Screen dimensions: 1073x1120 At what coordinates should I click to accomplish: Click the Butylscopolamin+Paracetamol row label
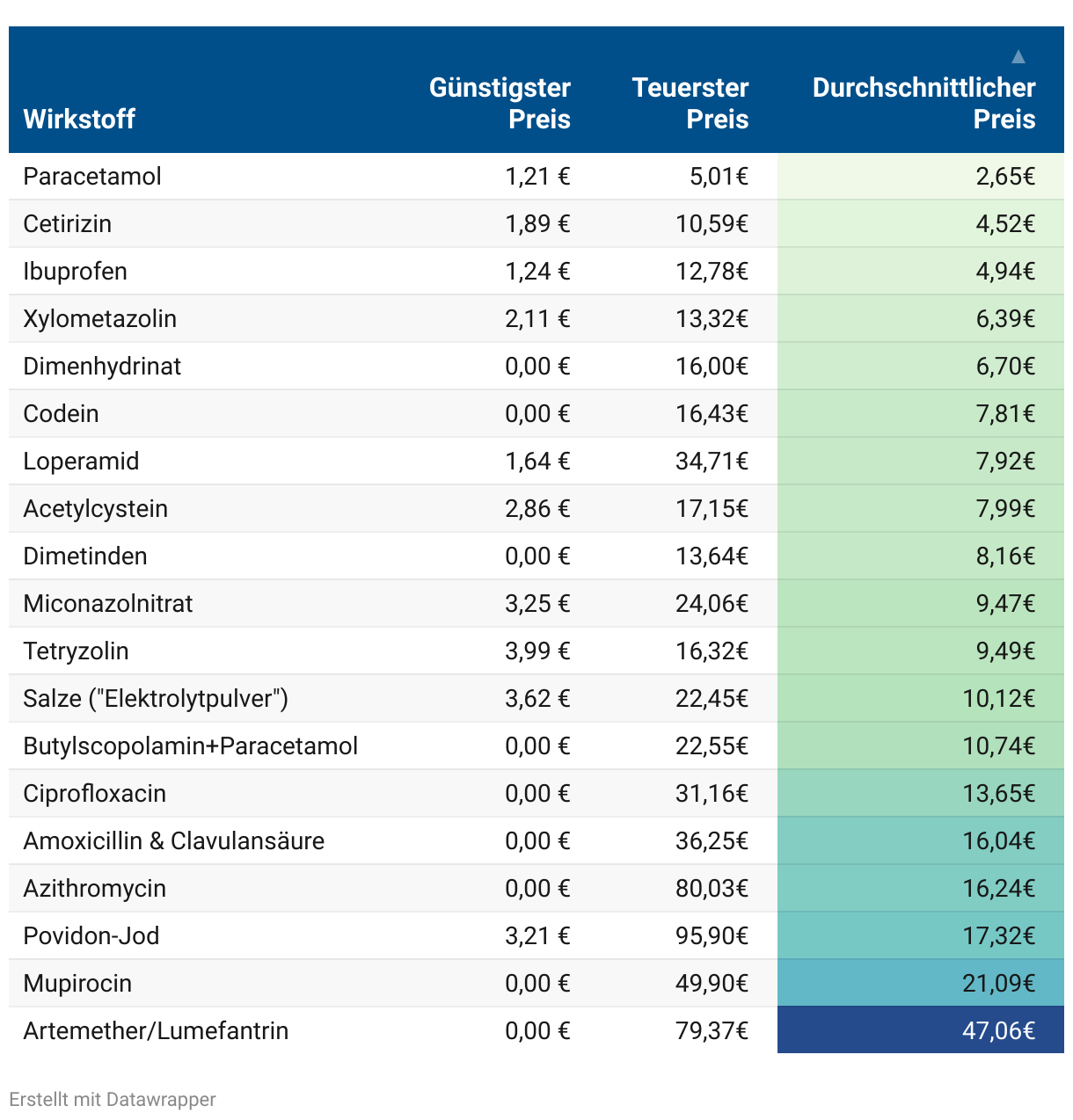point(190,745)
